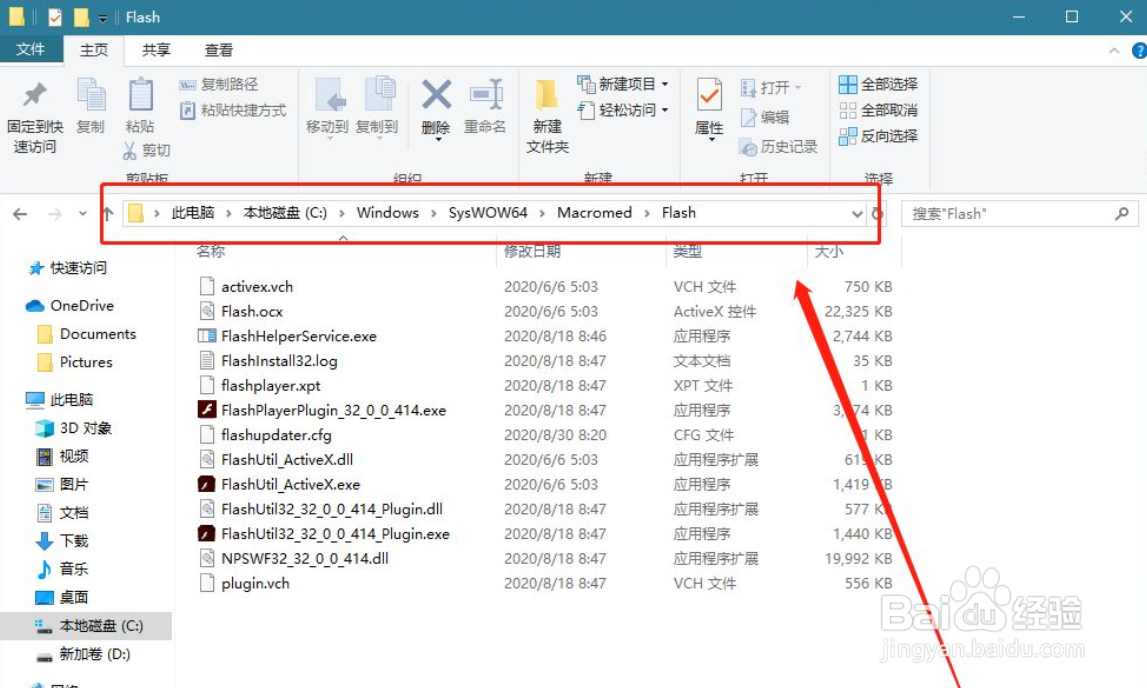The image size is (1147, 688).
Task: Select 音乐 (Music) in the sidebar
Action: coord(63,570)
